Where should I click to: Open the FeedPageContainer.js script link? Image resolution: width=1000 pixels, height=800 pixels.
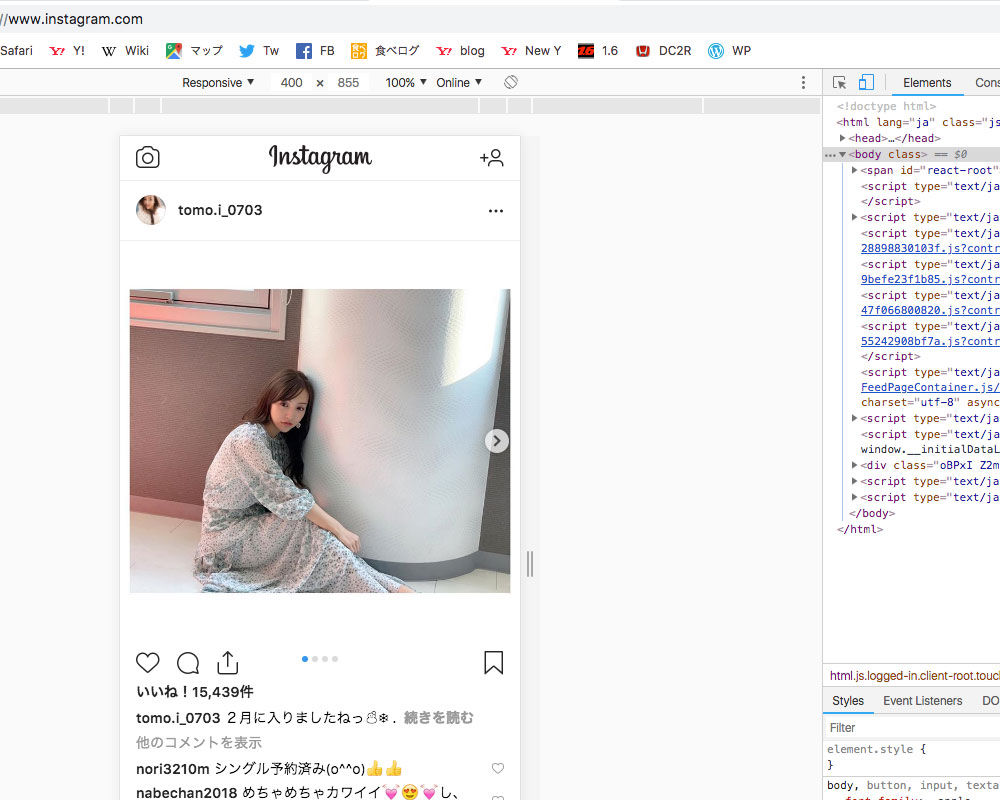930,387
